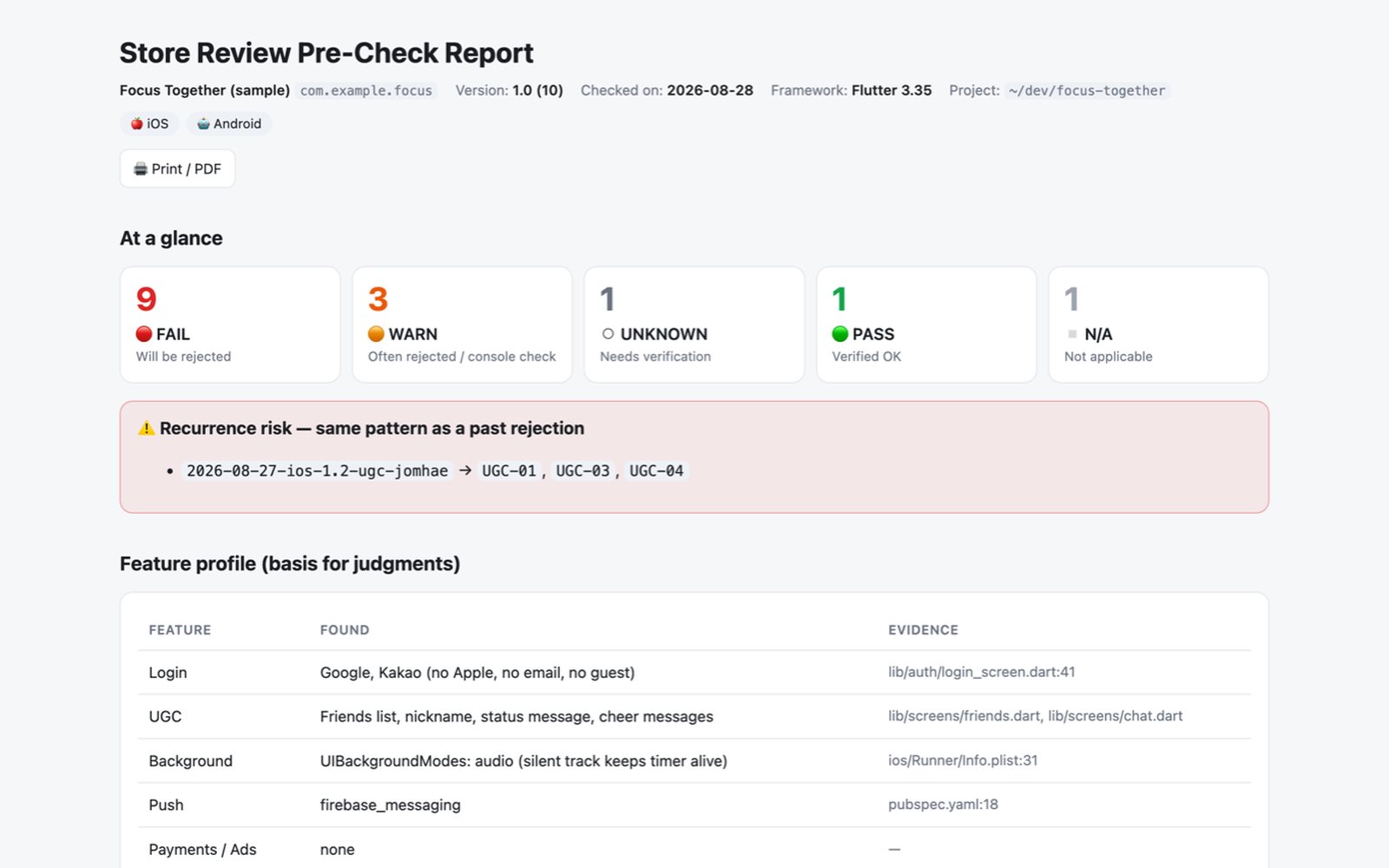The image size is (1389, 868).
Task: Select the UGC-04 rule tag
Action: 656,470
